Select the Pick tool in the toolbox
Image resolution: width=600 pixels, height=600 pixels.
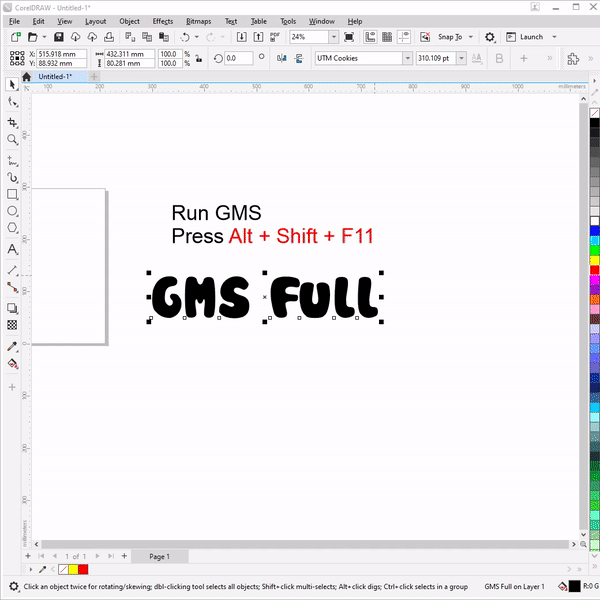tap(12, 84)
